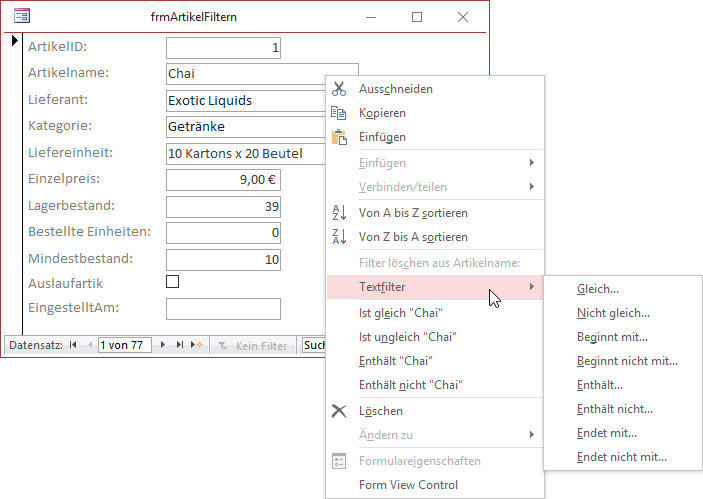
Task: Click the Kein Filter button
Action: coord(253,346)
